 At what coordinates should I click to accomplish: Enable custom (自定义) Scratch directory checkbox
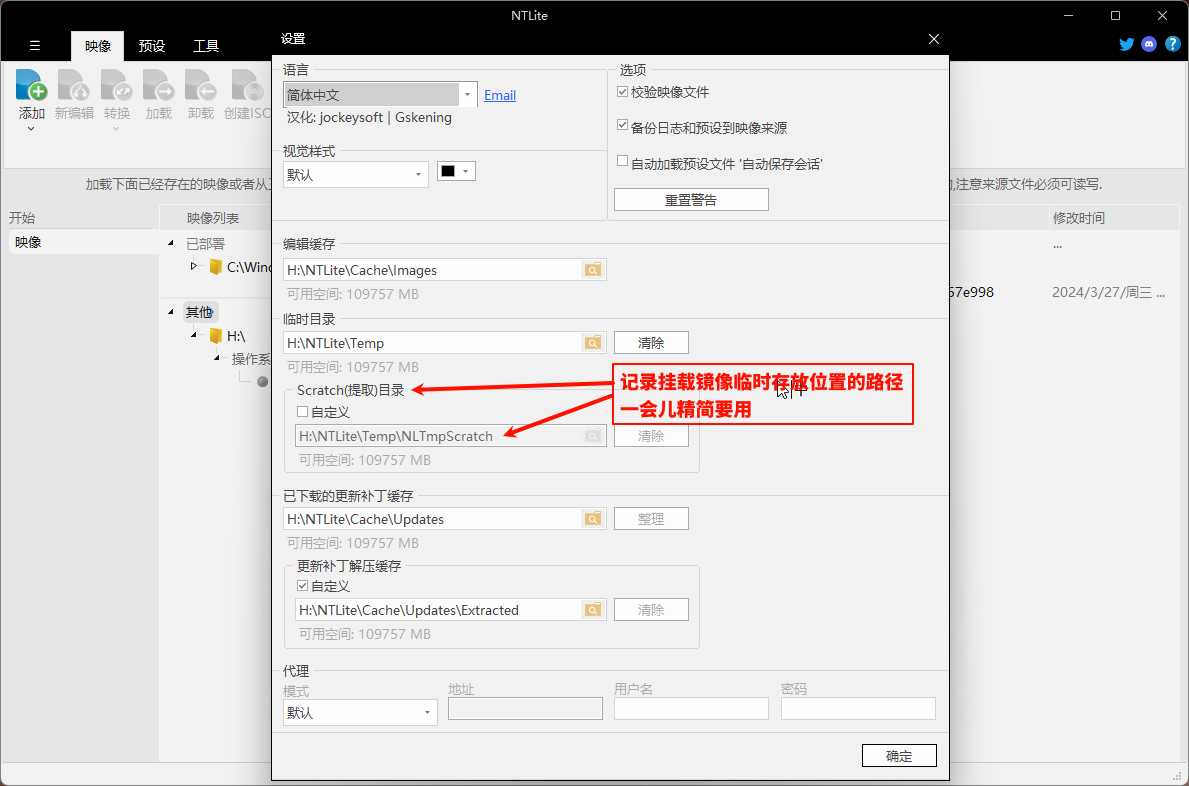[x=303, y=412]
